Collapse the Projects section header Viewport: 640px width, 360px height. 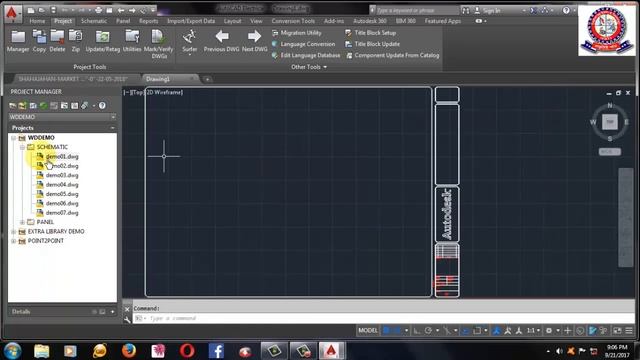pos(112,128)
